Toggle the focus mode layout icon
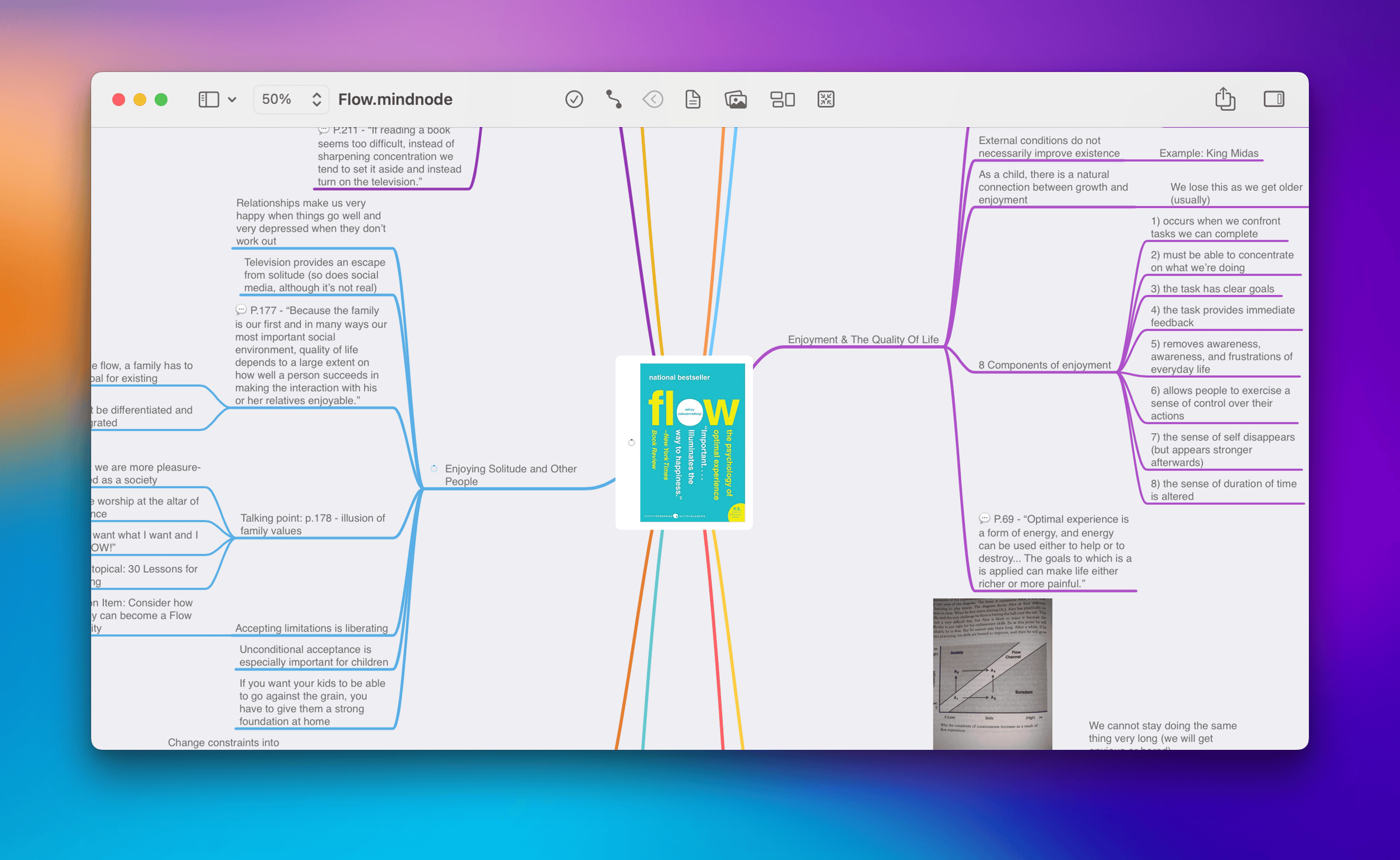The image size is (1400, 860). point(782,99)
